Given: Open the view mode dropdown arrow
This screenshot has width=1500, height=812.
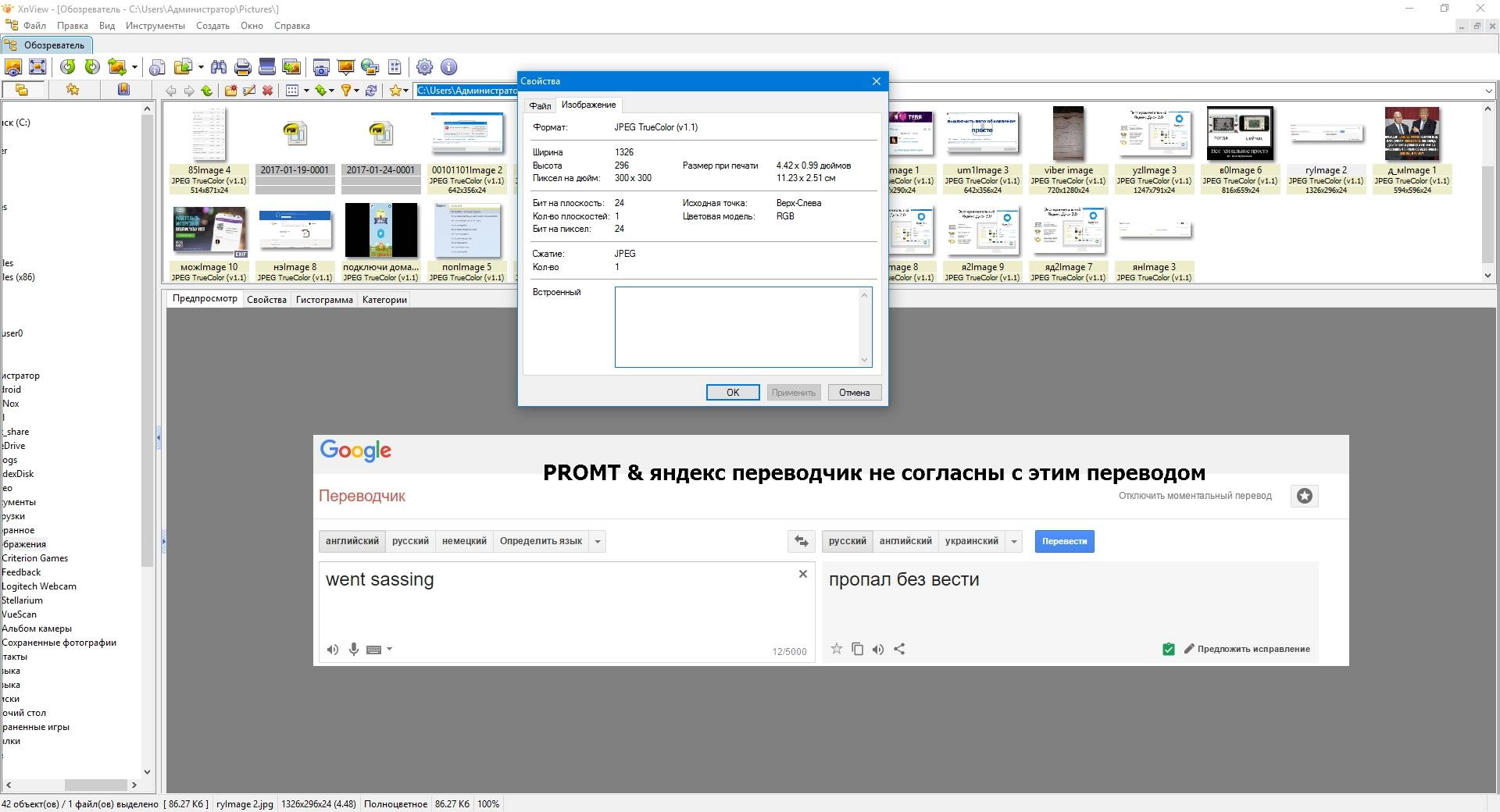Looking at the screenshot, I should click(x=306, y=91).
